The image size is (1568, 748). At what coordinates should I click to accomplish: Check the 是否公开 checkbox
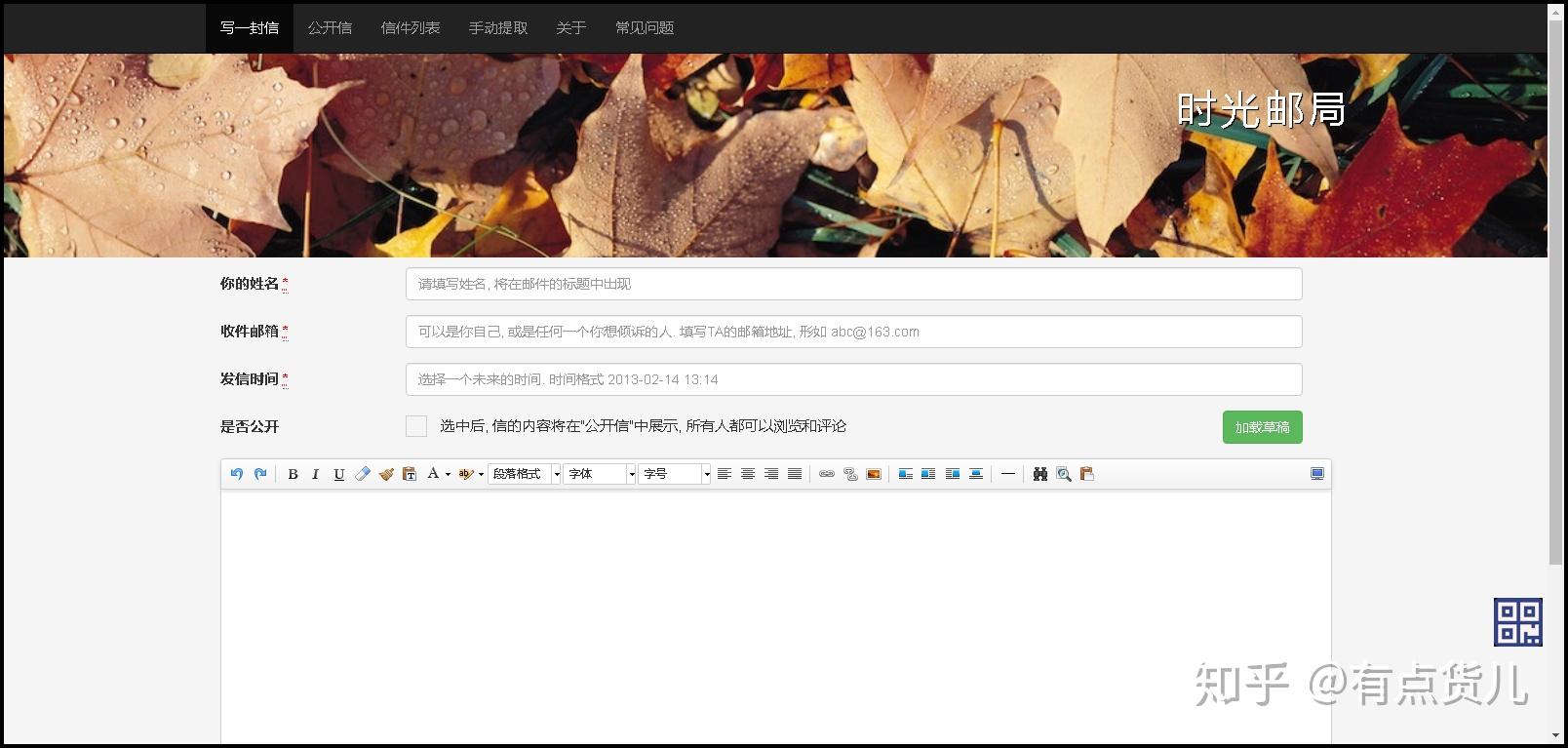[x=416, y=426]
